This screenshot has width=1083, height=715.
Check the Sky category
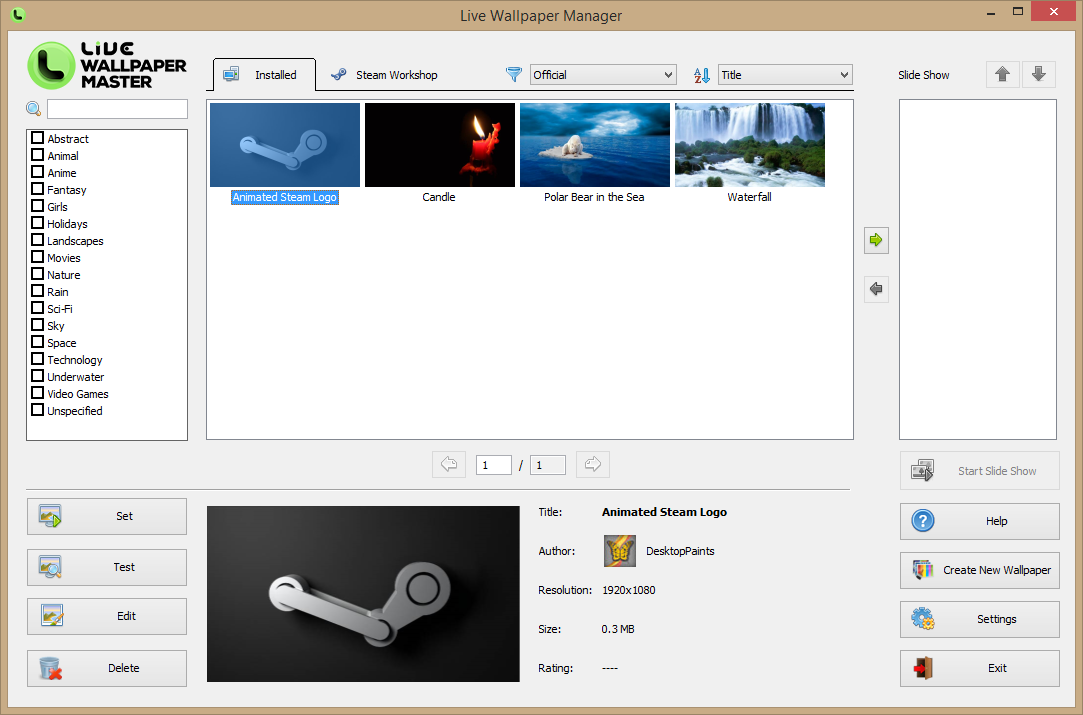38,325
